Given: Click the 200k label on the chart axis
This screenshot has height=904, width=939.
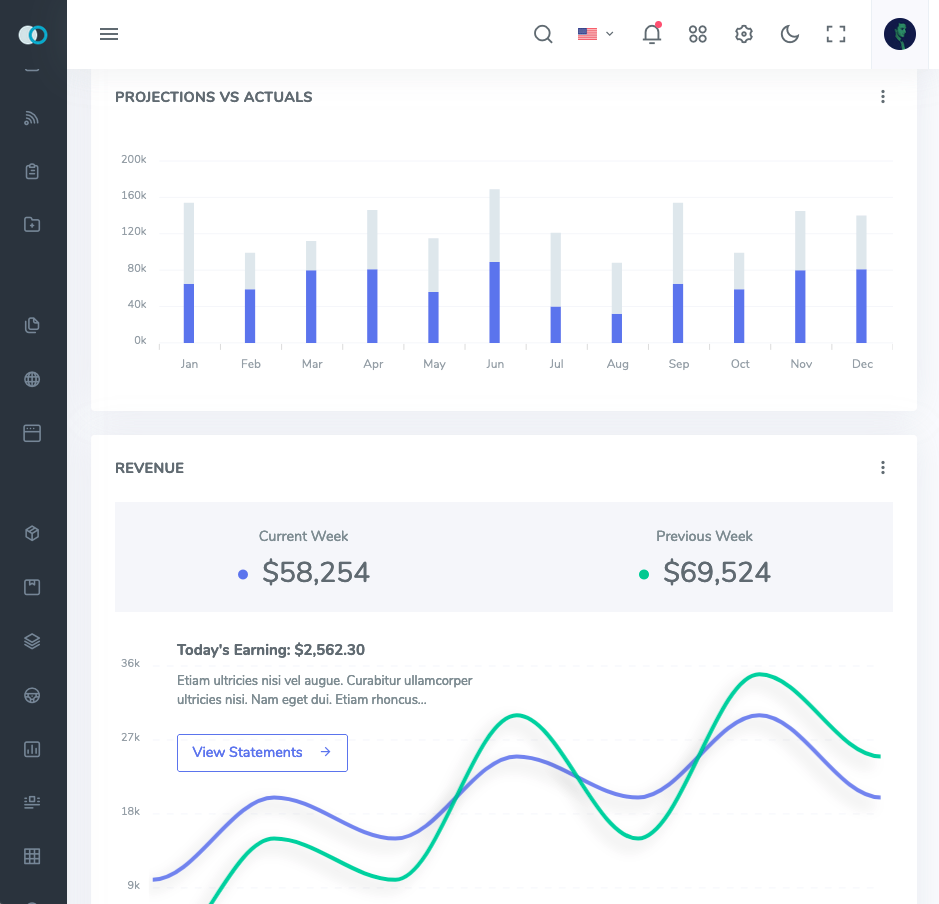Looking at the screenshot, I should click(x=134, y=159).
